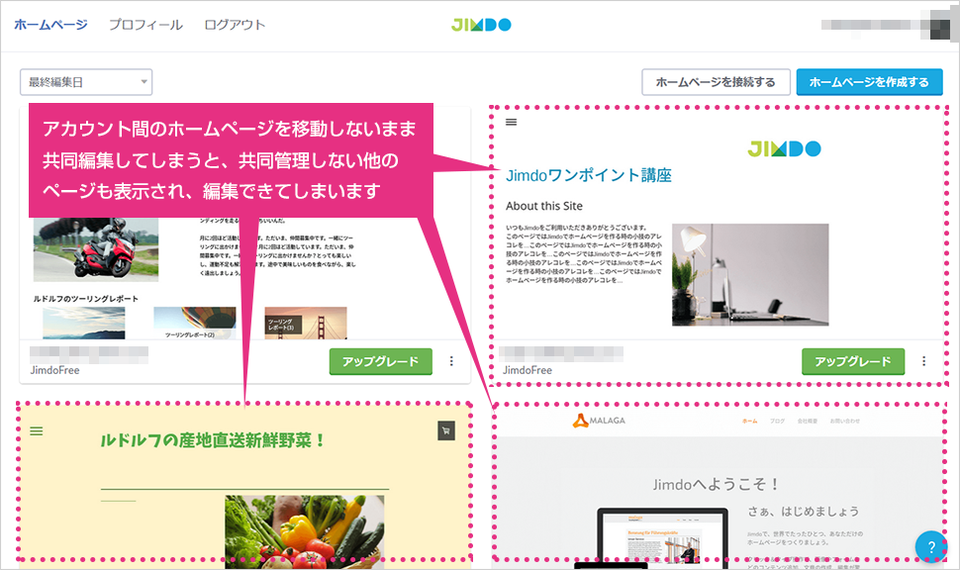Open the help question mark bubble

[x=931, y=547]
